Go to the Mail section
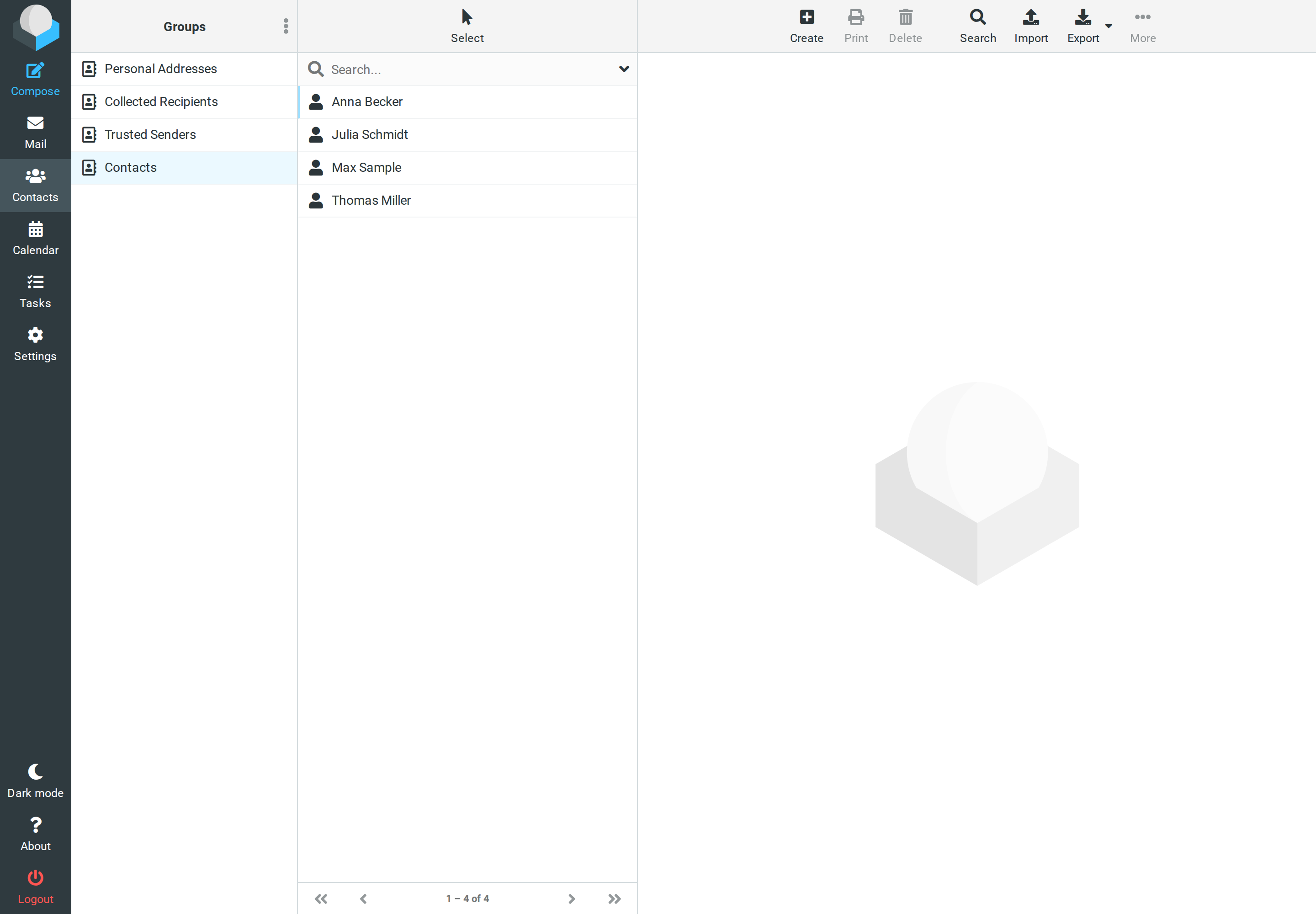Screen dimensions: 1316x914 (x=35, y=132)
